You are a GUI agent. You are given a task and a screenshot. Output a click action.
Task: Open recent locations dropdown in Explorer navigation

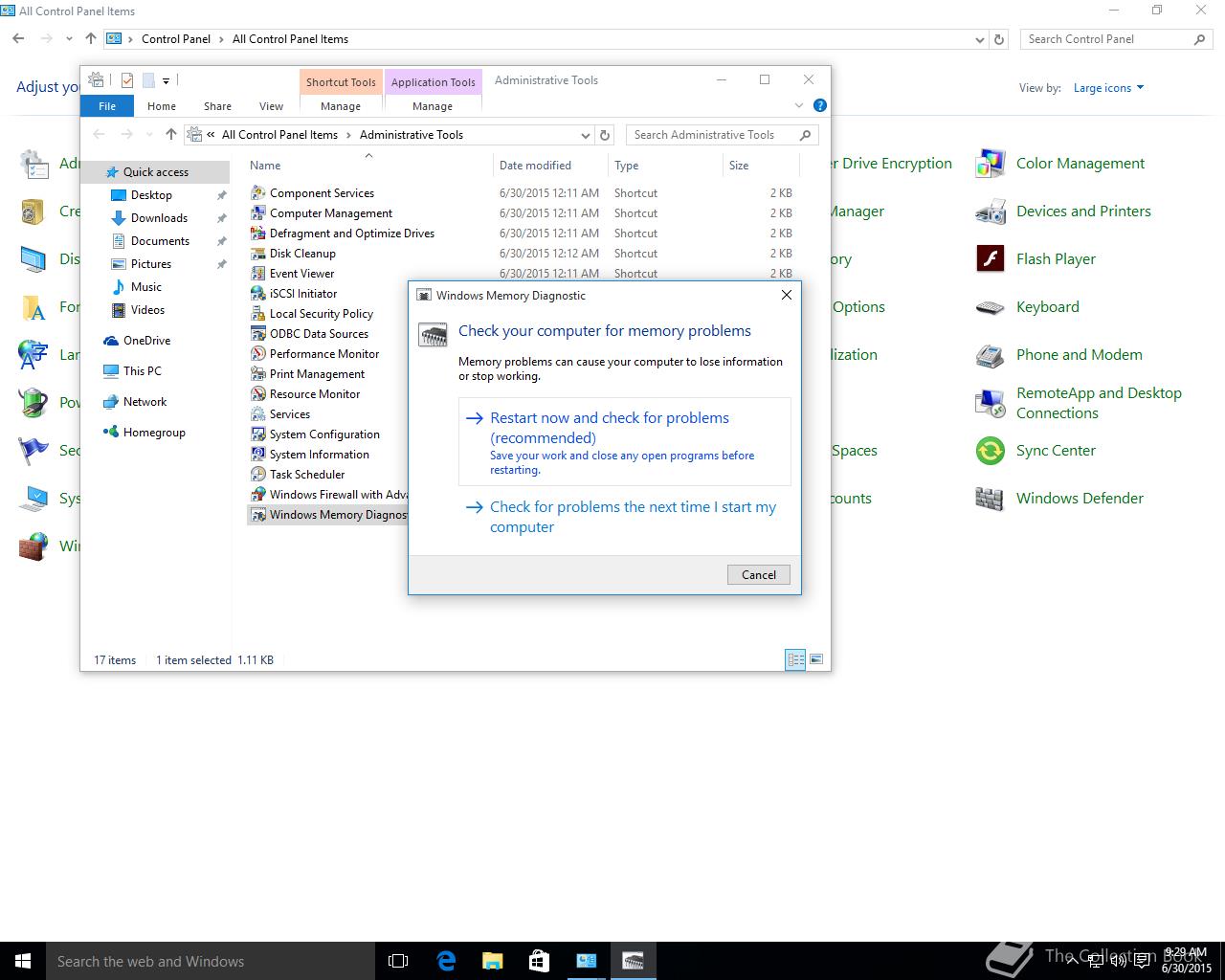click(148, 135)
